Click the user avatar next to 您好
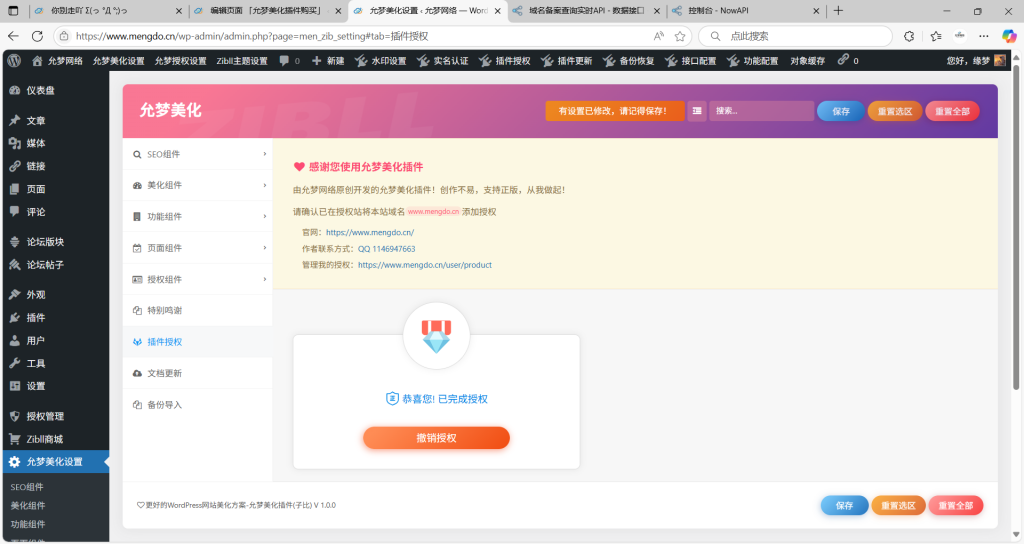The height and width of the screenshot is (544, 1024). [1000, 61]
